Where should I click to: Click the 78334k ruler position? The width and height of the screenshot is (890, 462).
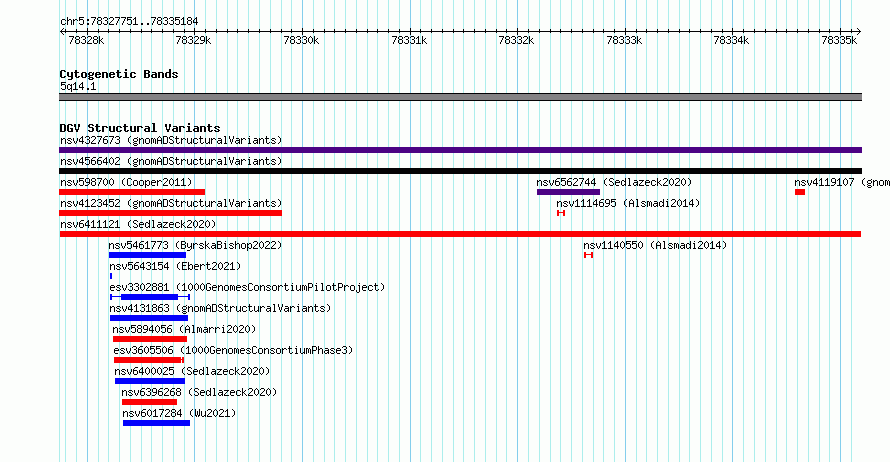point(732,40)
